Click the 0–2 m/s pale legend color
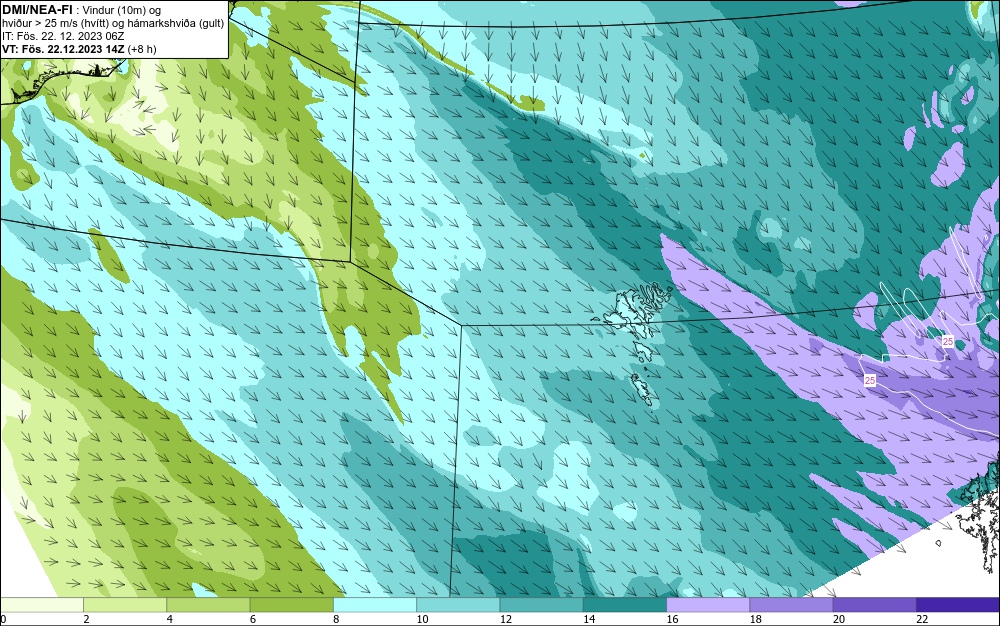Viewport: 1000px width, 626px height. 41,604
